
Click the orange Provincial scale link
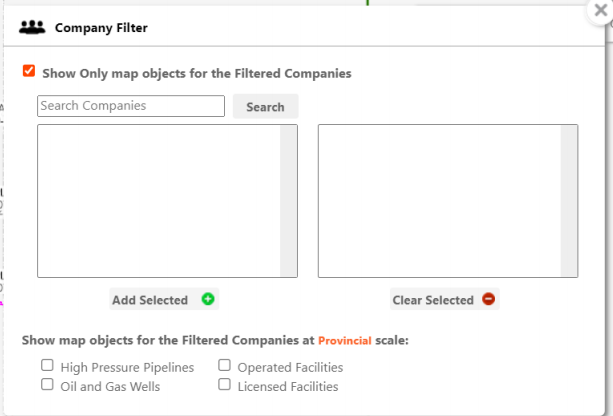click(345, 341)
